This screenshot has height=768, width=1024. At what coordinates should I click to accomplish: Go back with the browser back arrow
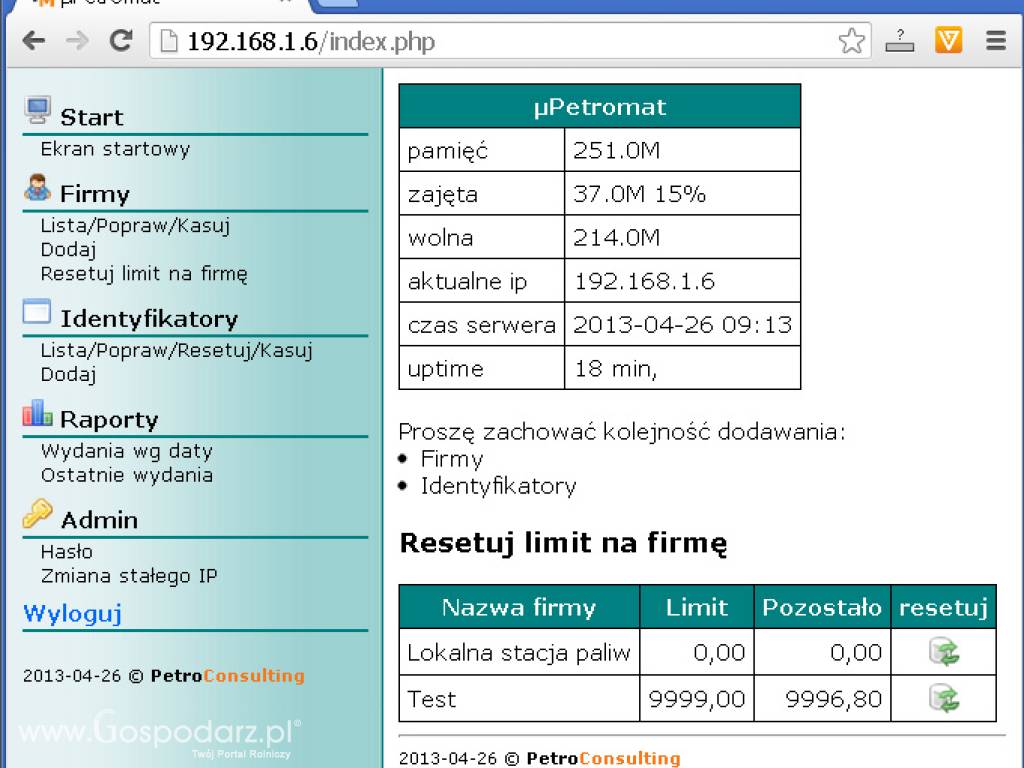33,41
